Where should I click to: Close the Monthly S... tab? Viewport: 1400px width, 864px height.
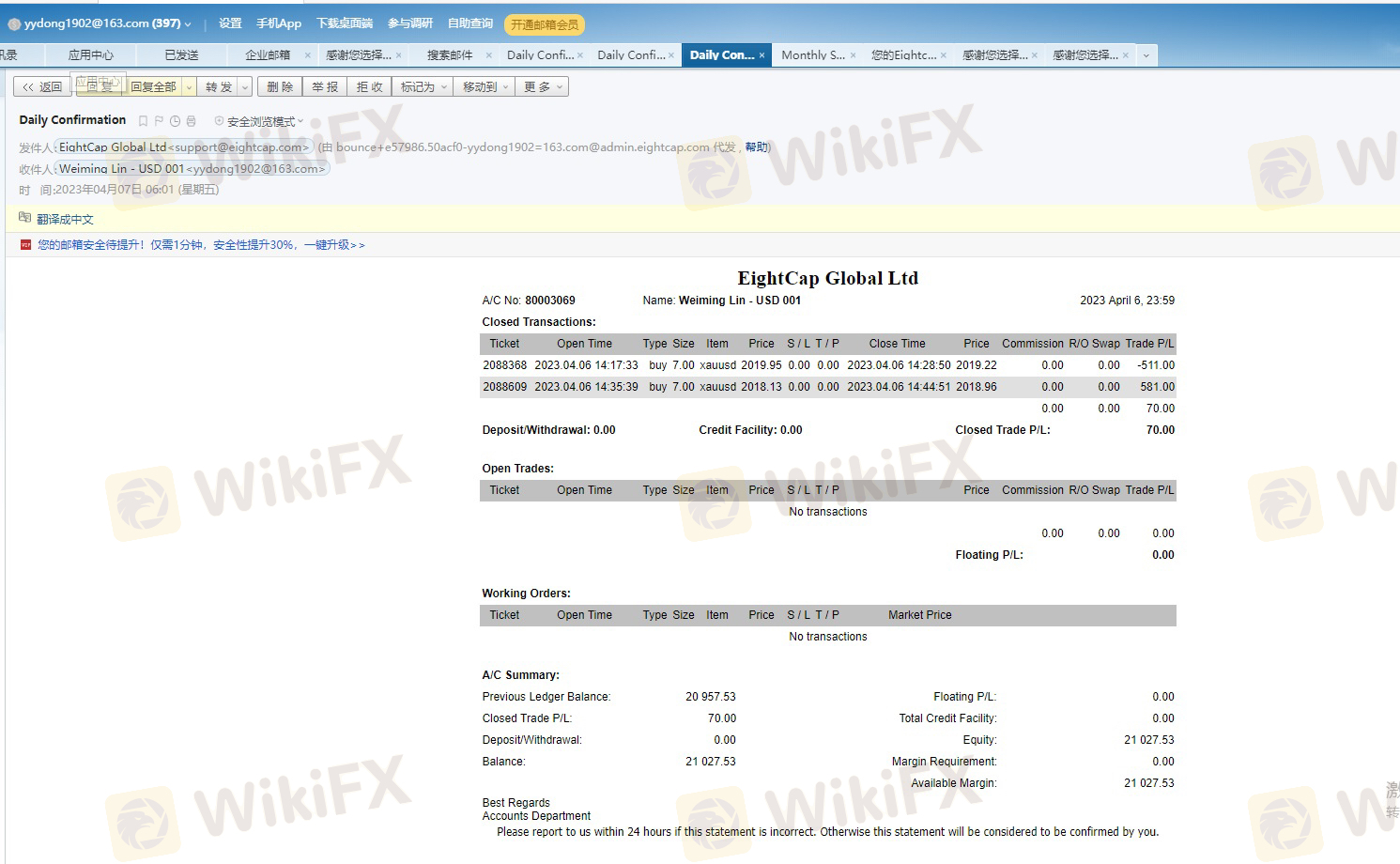coord(853,55)
